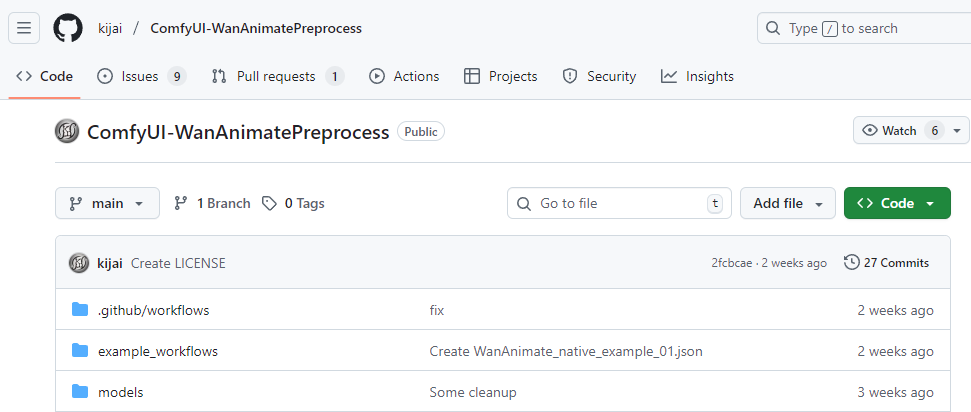Switch to the Pull requests tab
Viewport: 971px width, 412px height.
click(x=277, y=76)
